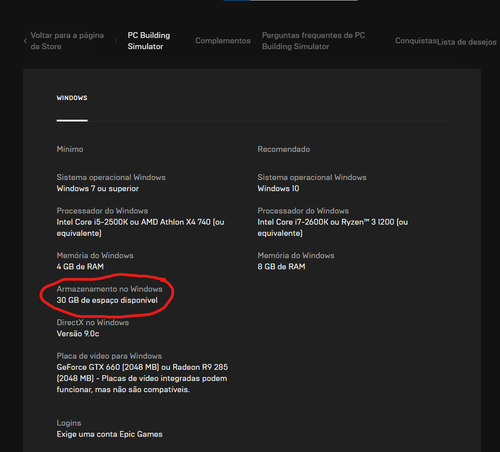Click '8 GB de RAM' value
Image resolution: width=500 pixels, height=452 pixels.
tap(281, 267)
